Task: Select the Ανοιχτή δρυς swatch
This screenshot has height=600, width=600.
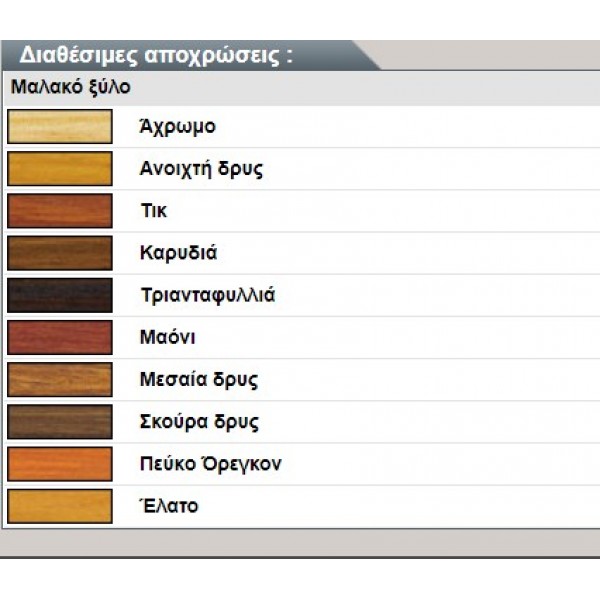Action: 60,169
